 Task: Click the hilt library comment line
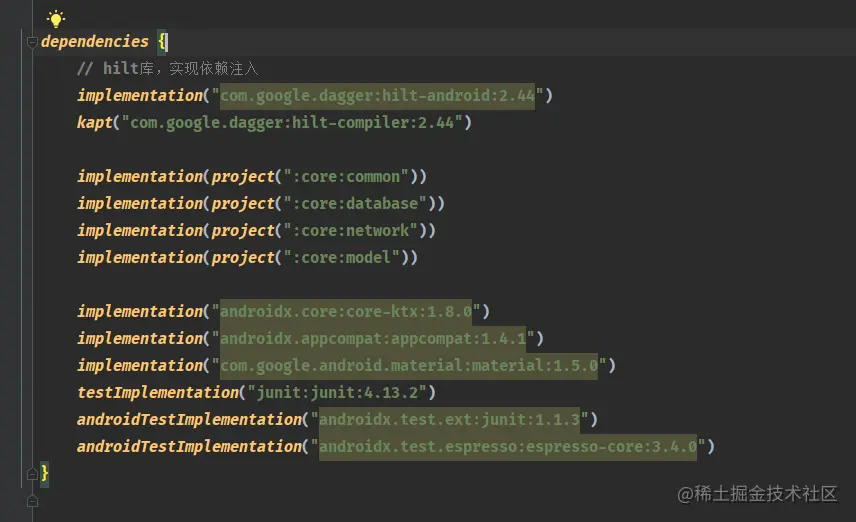pyautogui.click(x=168, y=68)
